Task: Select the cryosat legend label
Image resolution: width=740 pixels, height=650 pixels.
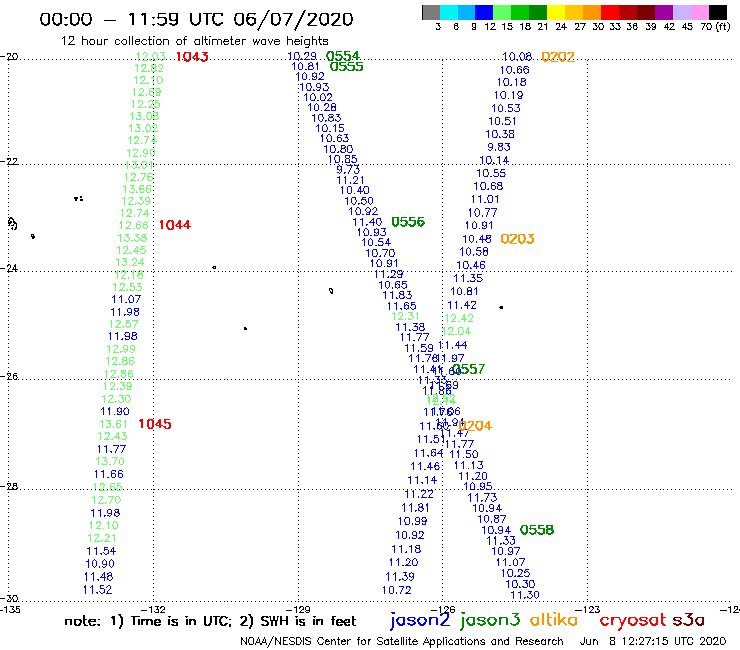Action: (633, 620)
